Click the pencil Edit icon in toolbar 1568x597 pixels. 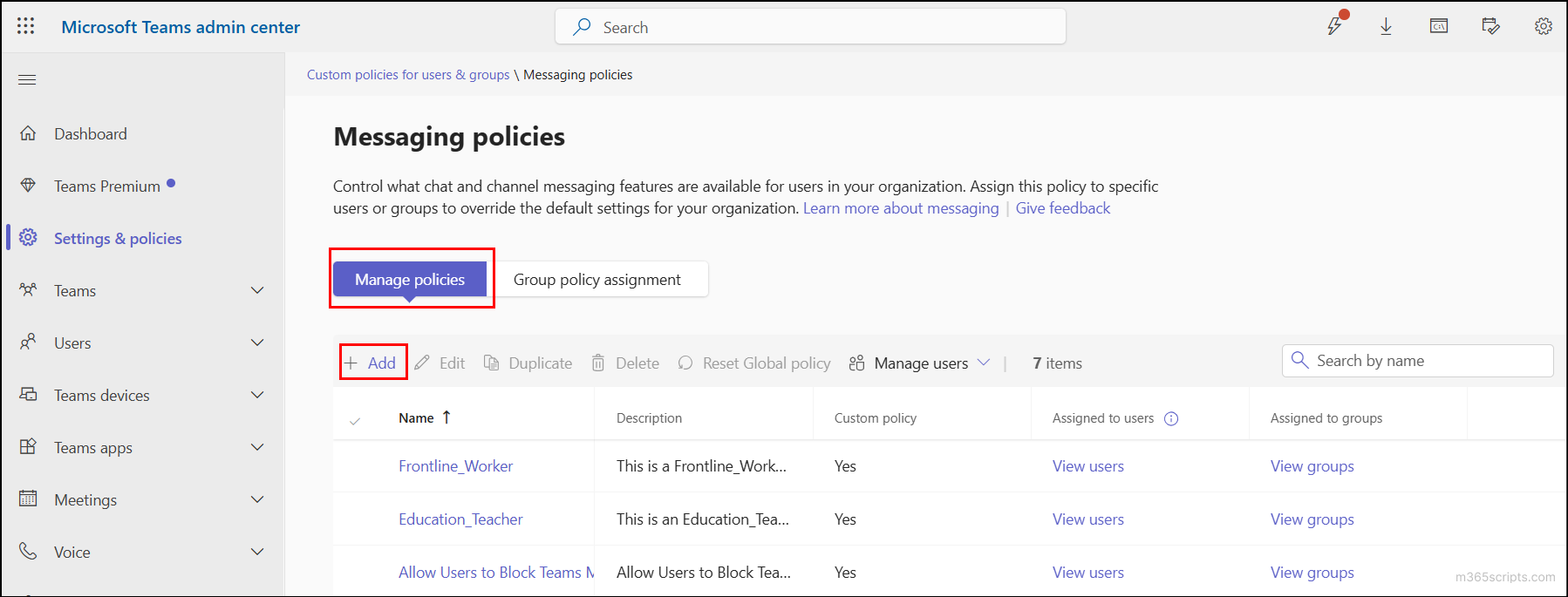pyautogui.click(x=422, y=363)
